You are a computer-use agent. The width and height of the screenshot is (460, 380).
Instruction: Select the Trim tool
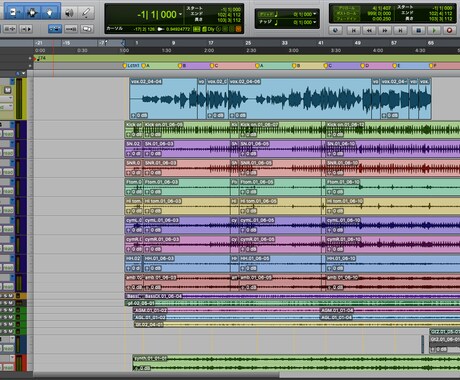click(x=14, y=13)
